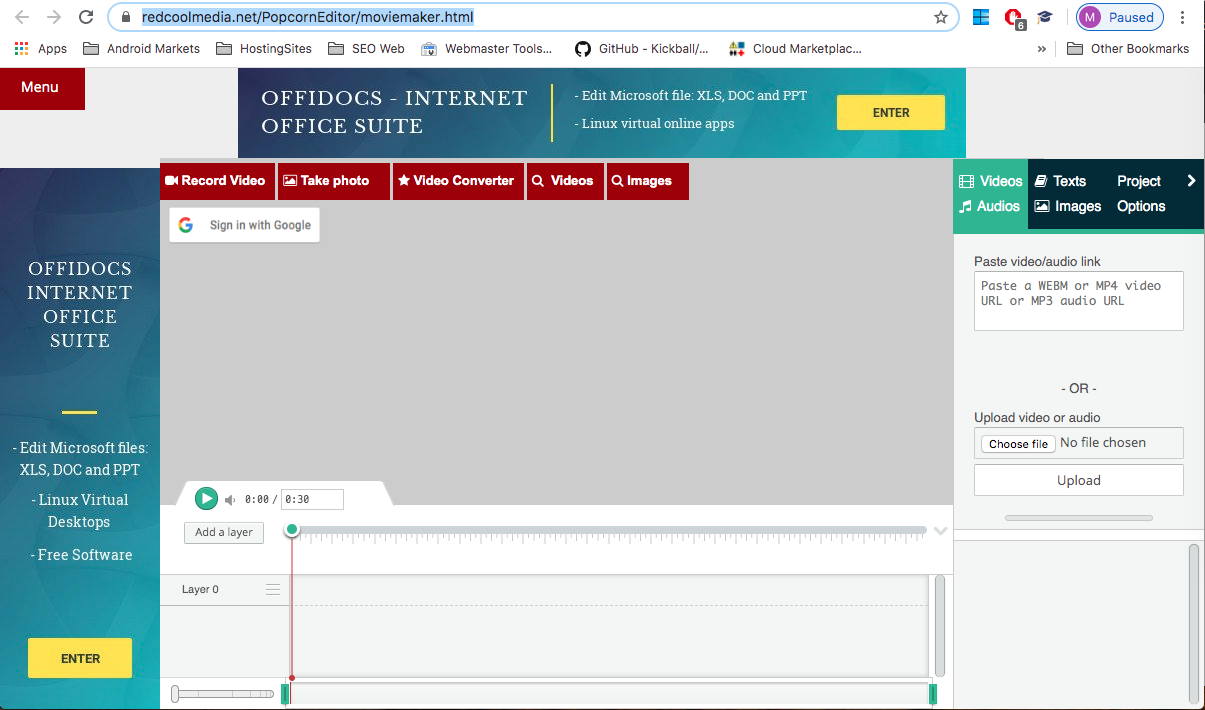Screen dimensions: 1205x710
Task: Reload the page in the browser
Action: point(86,17)
